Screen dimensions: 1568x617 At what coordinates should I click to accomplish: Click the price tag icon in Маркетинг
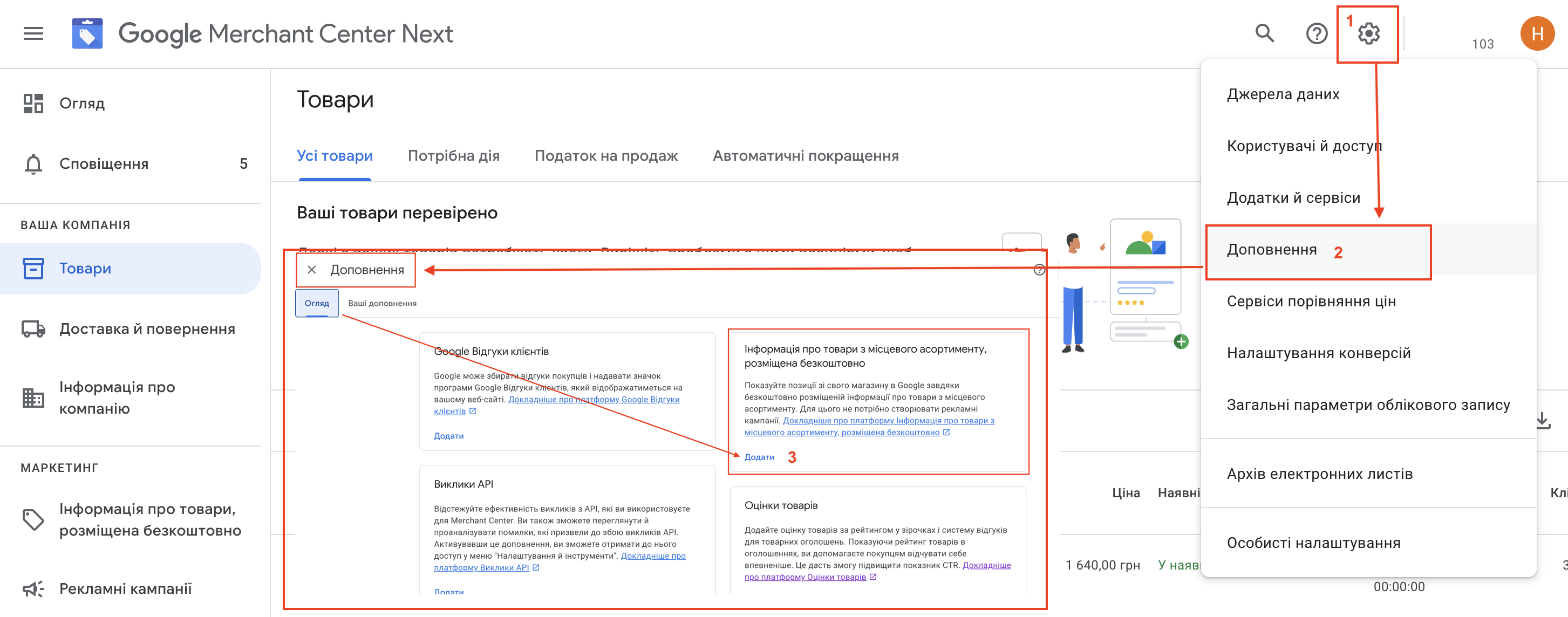pyautogui.click(x=33, y=519)
